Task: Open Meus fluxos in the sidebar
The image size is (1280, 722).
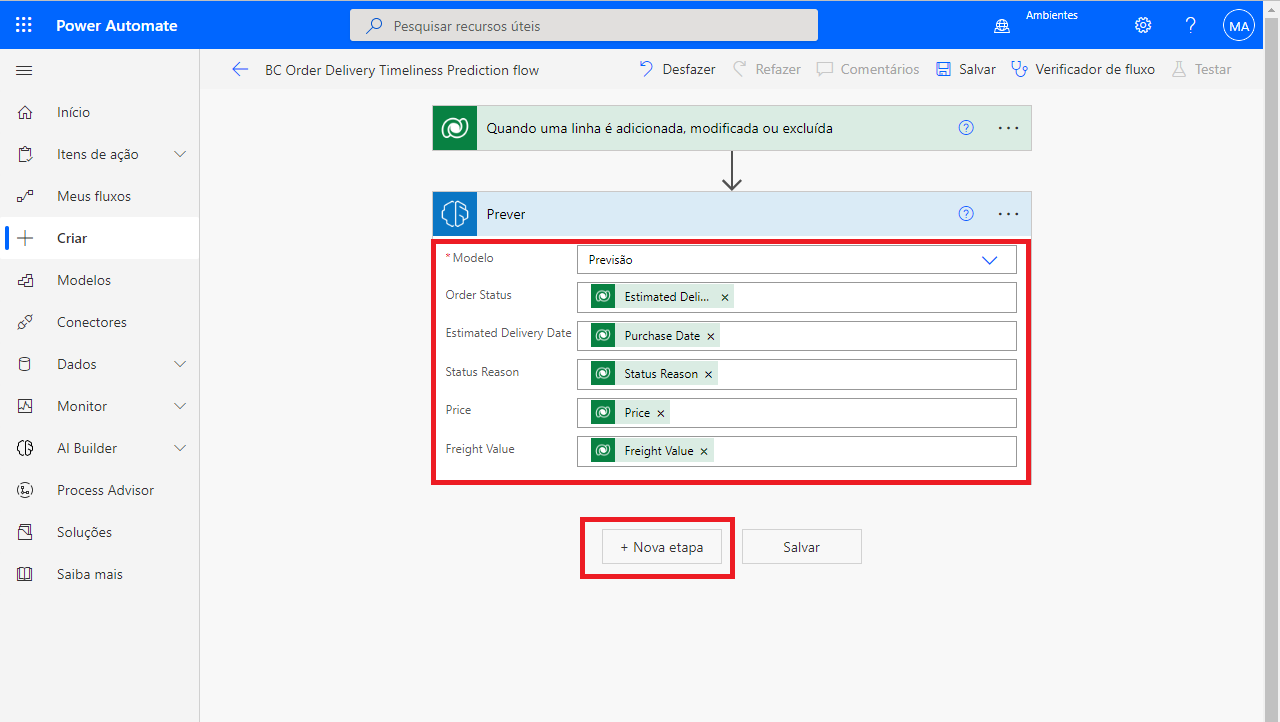Action: pyautogui.click(x=94, y=196)
